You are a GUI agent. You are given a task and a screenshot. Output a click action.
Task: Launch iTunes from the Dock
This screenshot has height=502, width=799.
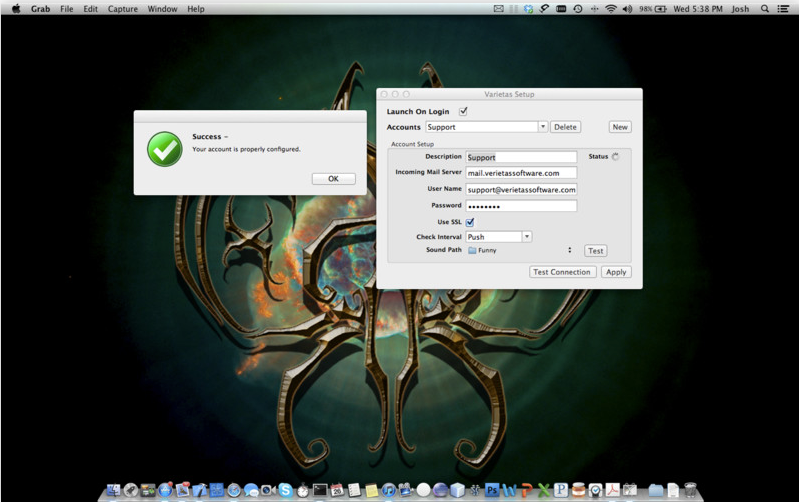click(388, 490)
